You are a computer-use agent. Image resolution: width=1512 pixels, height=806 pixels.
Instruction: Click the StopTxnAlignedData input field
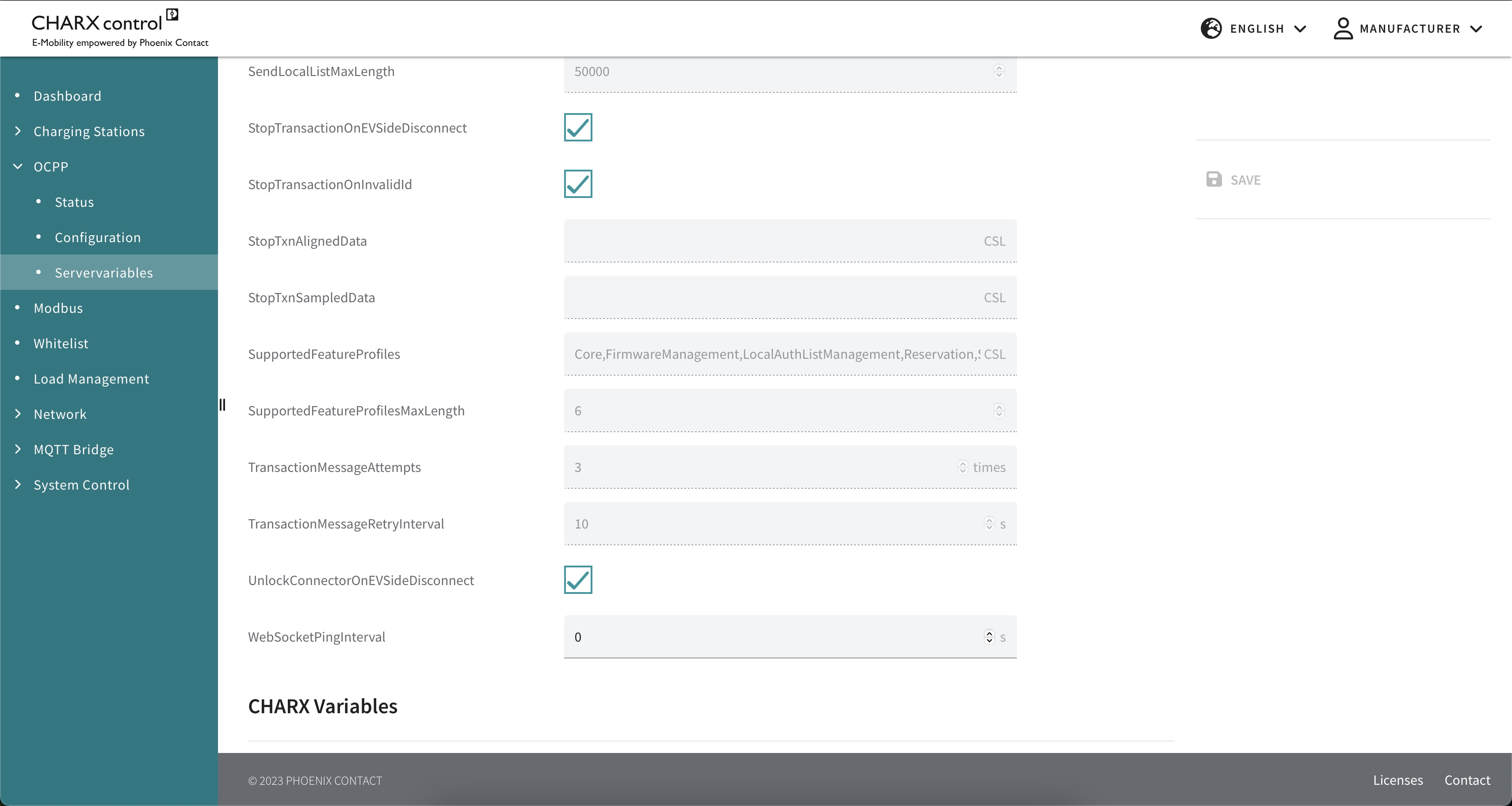[x=790, y=240]
